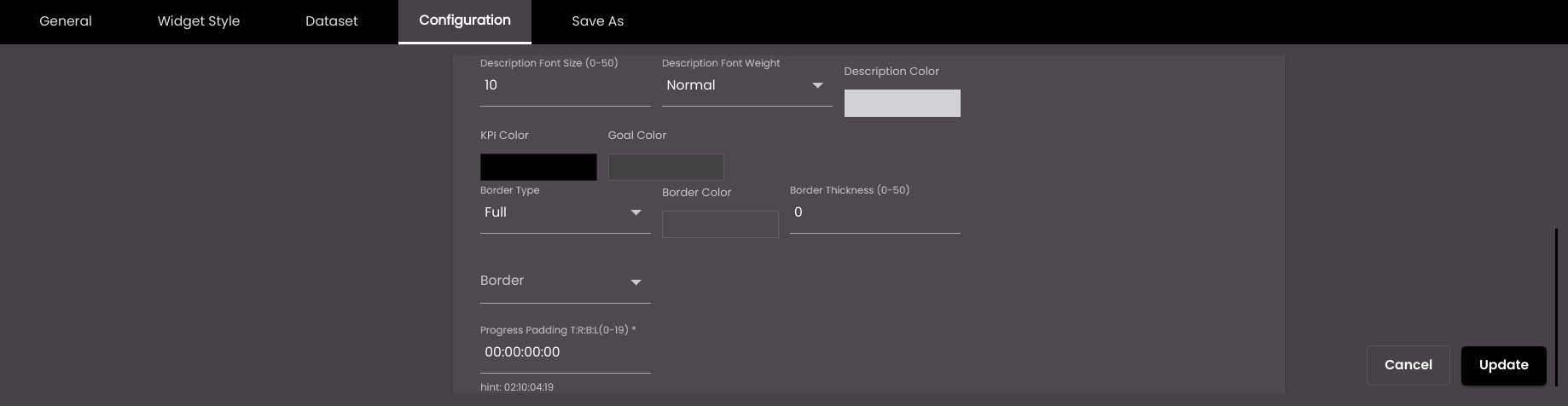This screenshot has width=1568, height=406.
Task: Choose the Goal Color swatch
Action: pyautogui.click(x=666, y=167)
